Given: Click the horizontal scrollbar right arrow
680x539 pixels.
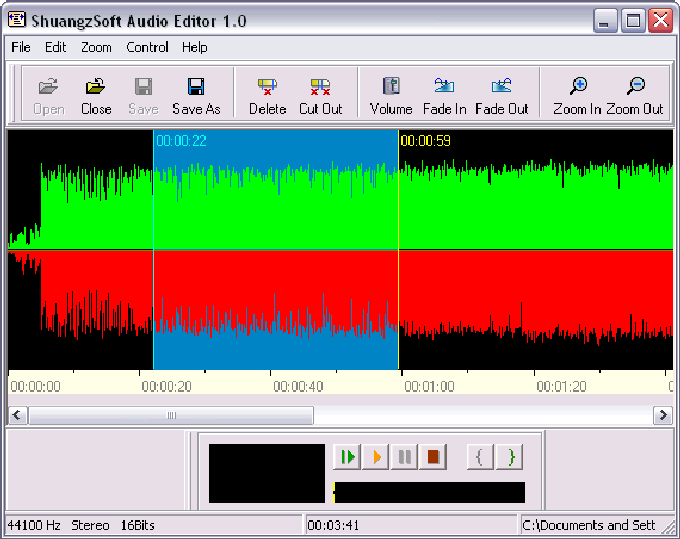Looking at the screenshot, I should pyautogui.click(x=663, y=415).
